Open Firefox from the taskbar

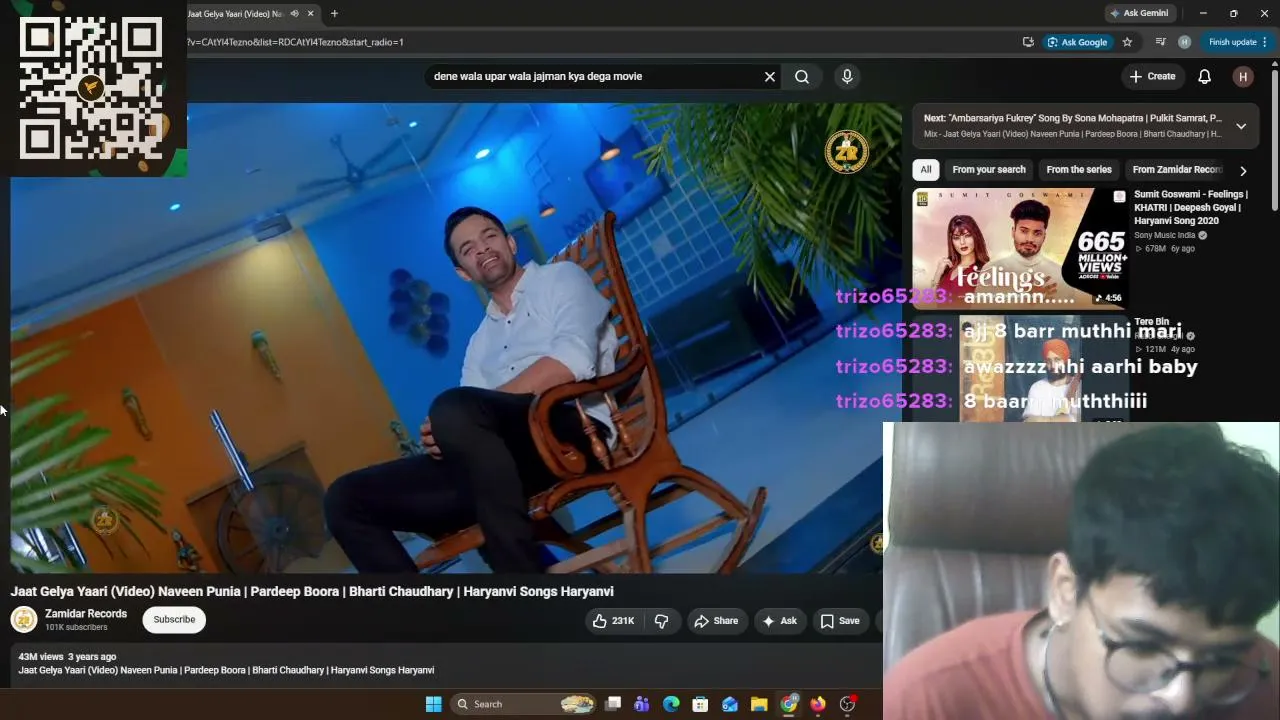point(818,704)
